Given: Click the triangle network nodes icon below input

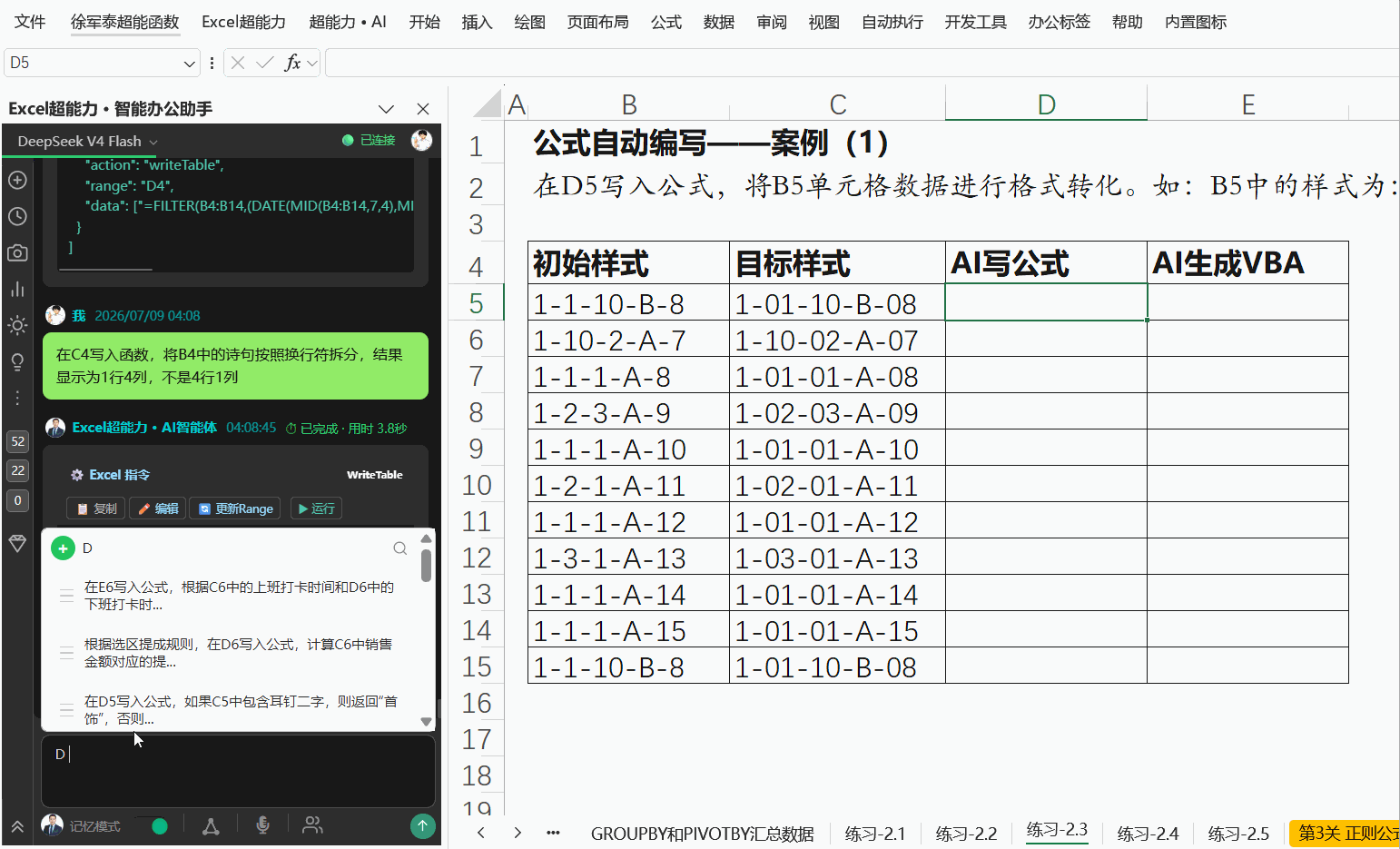Looking at the screenshot, I should point(211,825).
